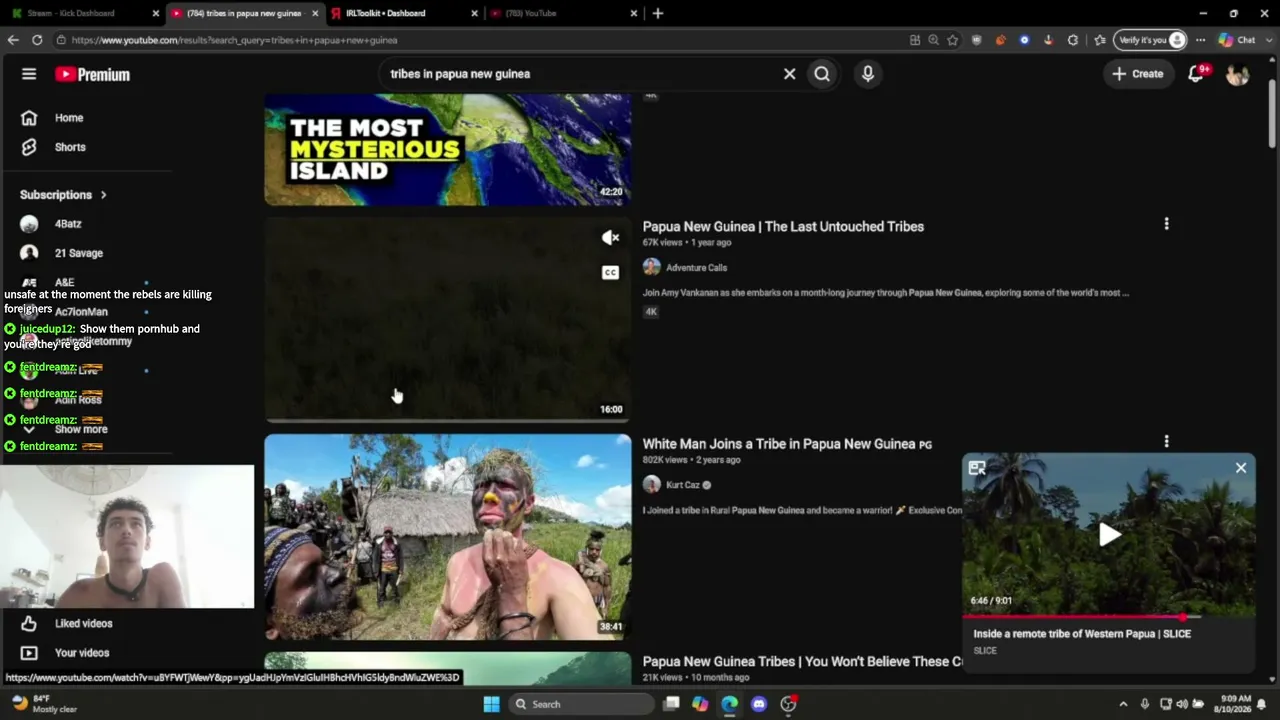The height and width of the screenshot is (720, 1280).
Task: Expand the miniplayer to full watch page
Action: (x=977, y=468)
